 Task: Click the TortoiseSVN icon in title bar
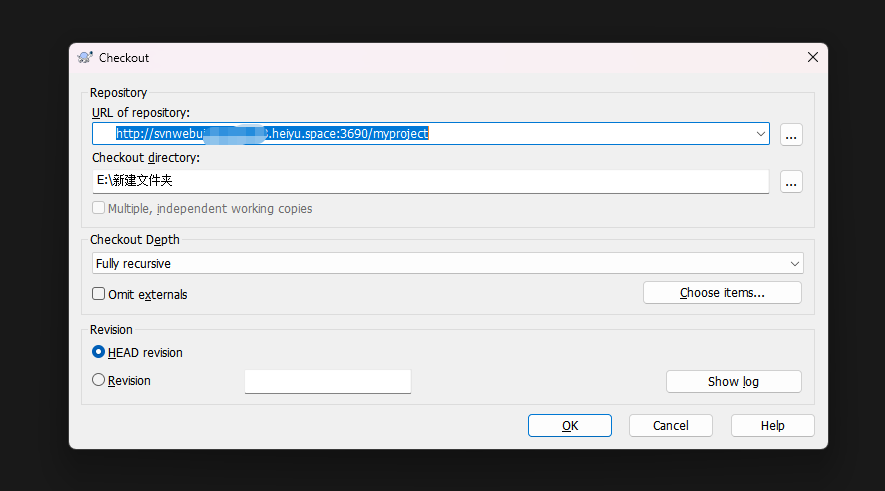[x=85, y=58]
